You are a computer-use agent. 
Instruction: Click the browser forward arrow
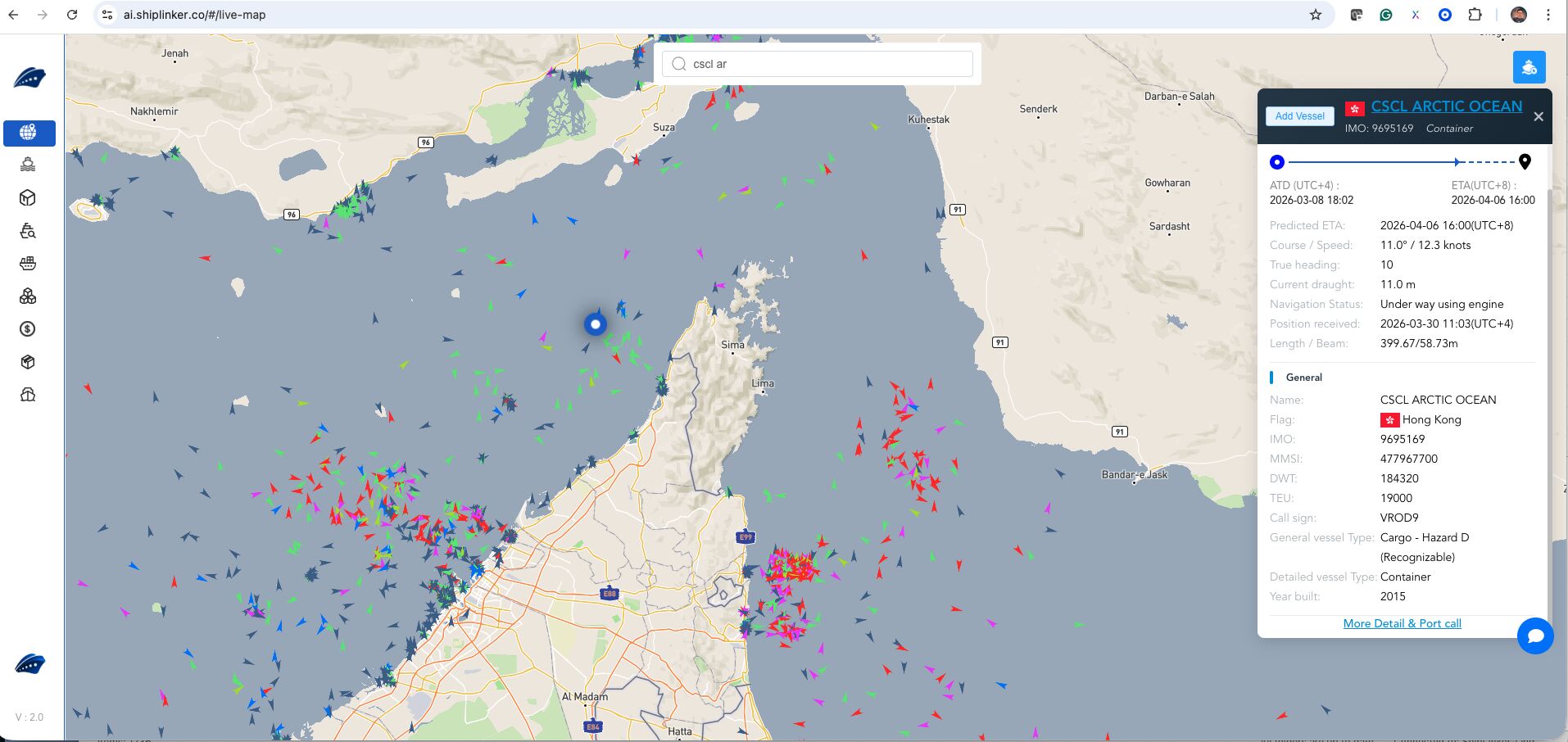(x=43, y=15)
